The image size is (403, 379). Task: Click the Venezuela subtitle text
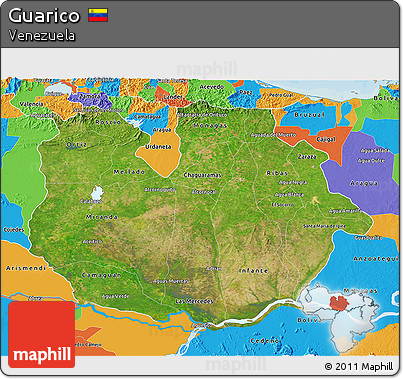(x=42, y=36)
